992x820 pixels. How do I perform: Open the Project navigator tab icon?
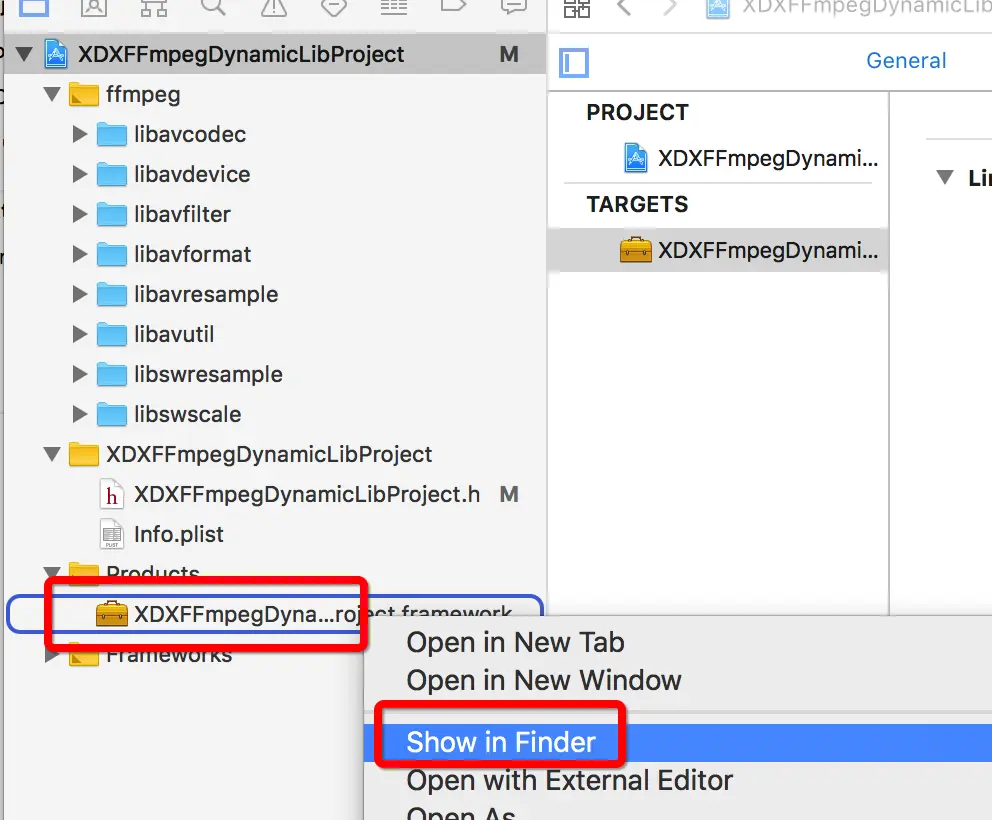(34, 8)
